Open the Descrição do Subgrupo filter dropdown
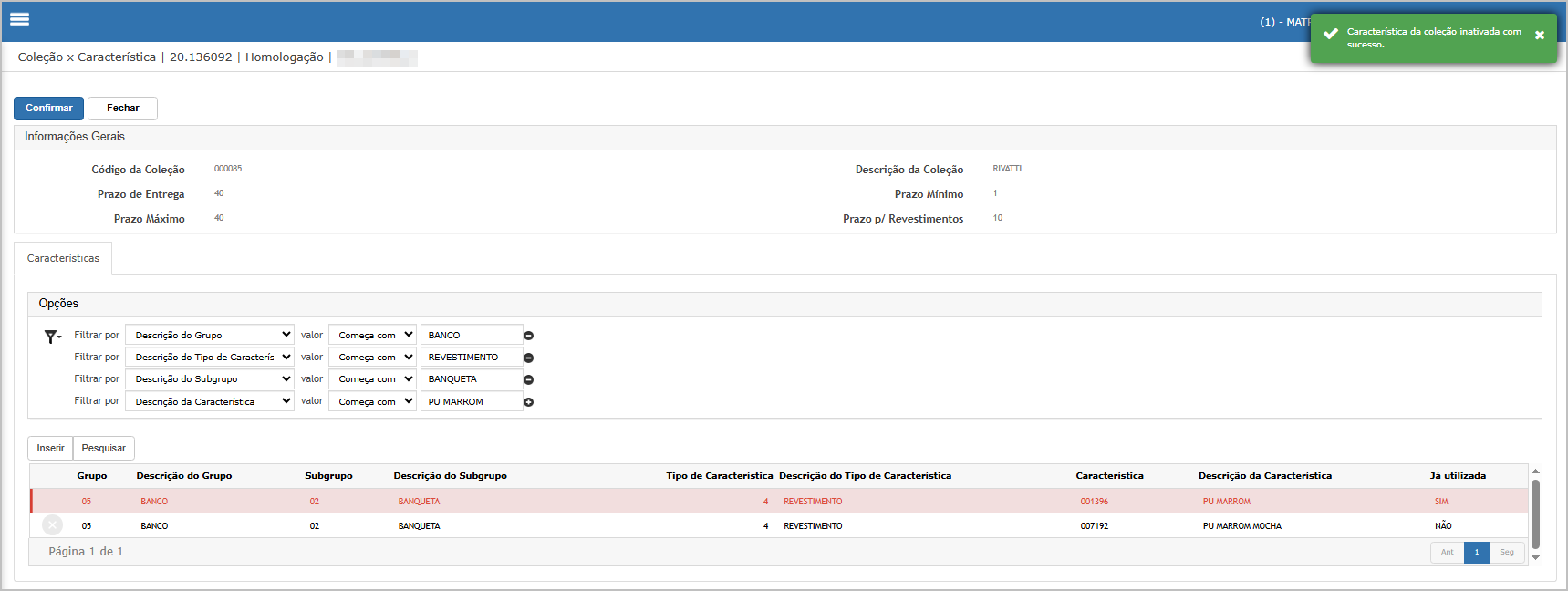Image resolution: width=1568 pixels, height=591 pixels. [209, 379]
